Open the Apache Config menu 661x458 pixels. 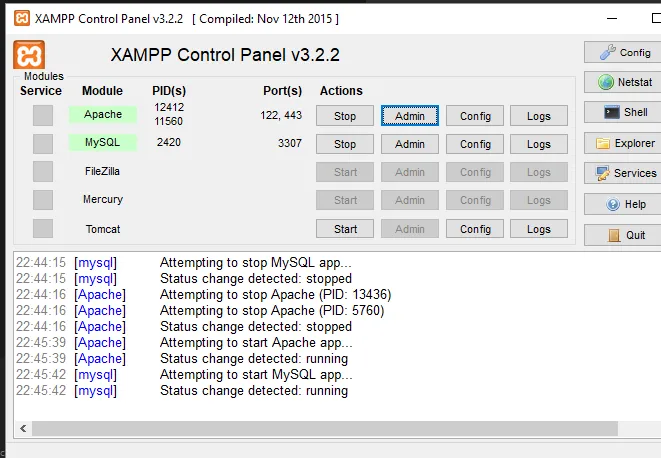pos(475,116)
